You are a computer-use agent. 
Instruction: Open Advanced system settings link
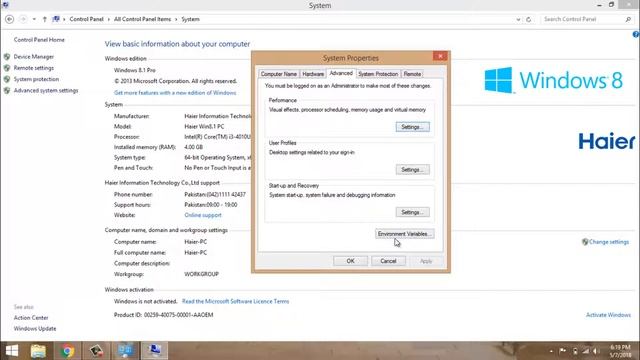click(x=46, y=90)
